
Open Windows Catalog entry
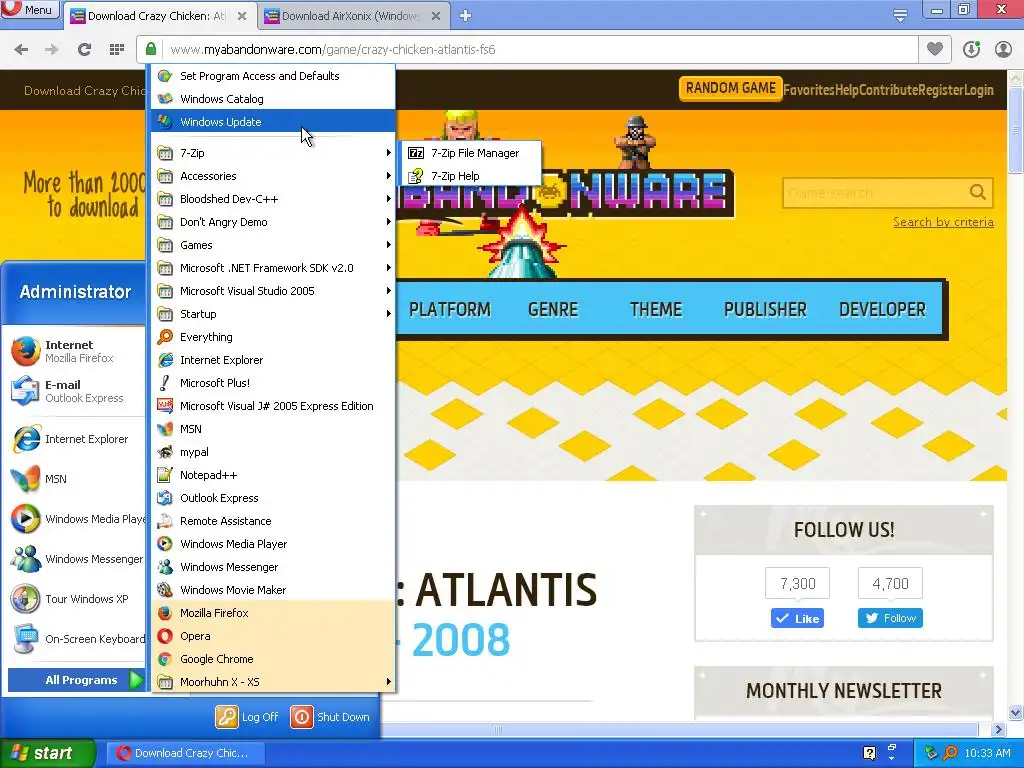tap(273, 99)
